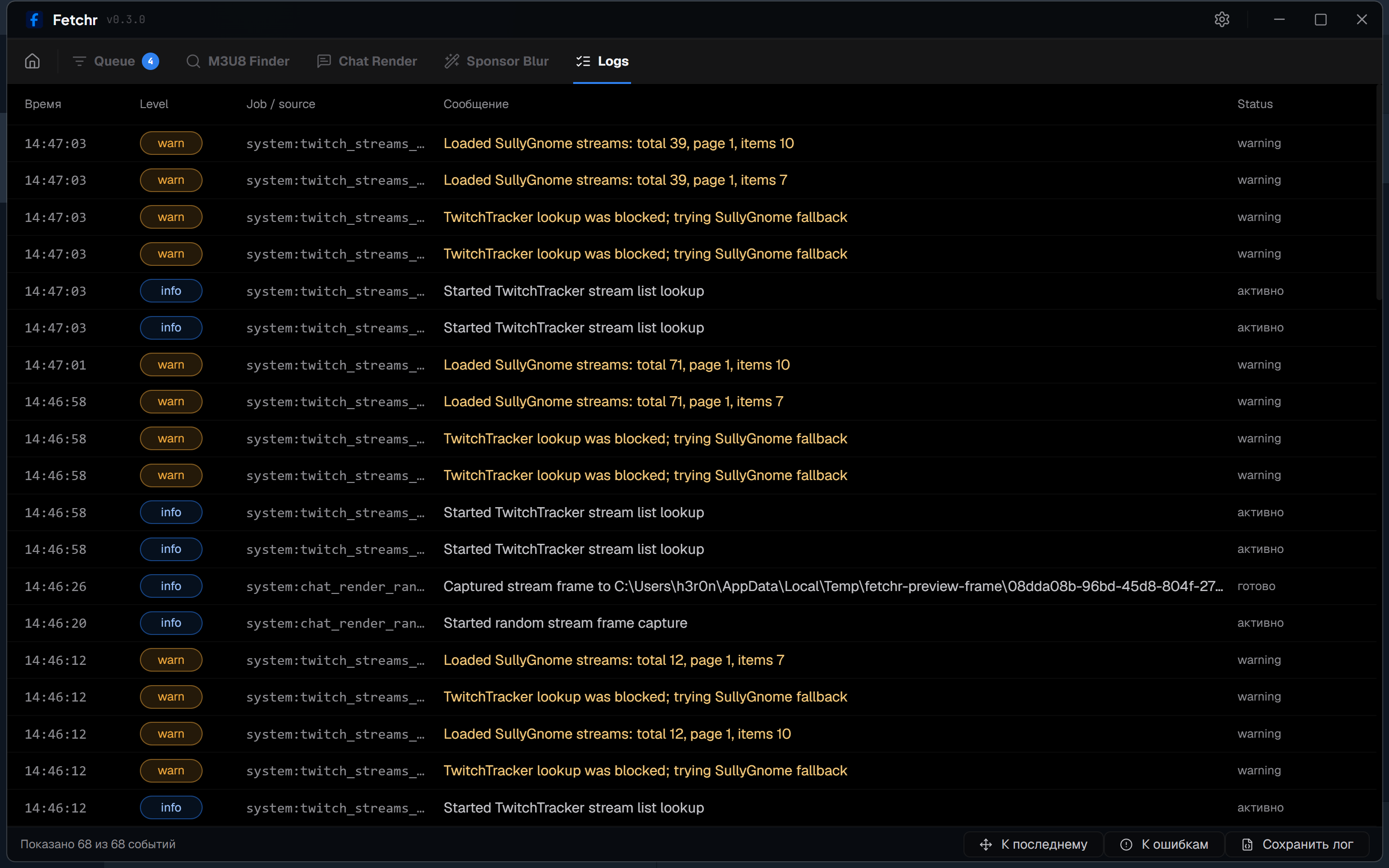The height and width of the screenshot is (868, 1389).
Task: Click the logs vertical scrollbar thumb
Action: (x=1379, y=193)
